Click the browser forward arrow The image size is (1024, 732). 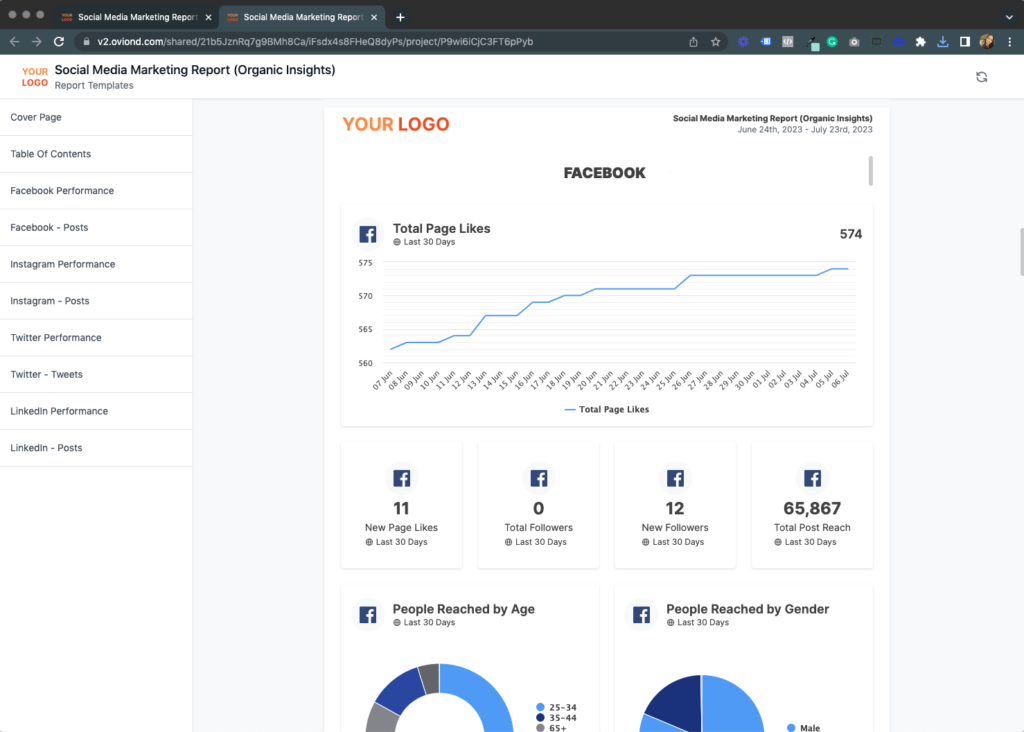tap(37, 42)
